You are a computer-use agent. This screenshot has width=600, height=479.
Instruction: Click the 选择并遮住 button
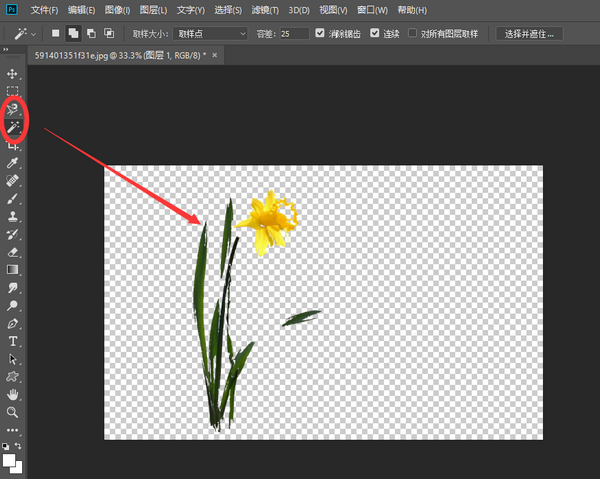coord(530,33)
